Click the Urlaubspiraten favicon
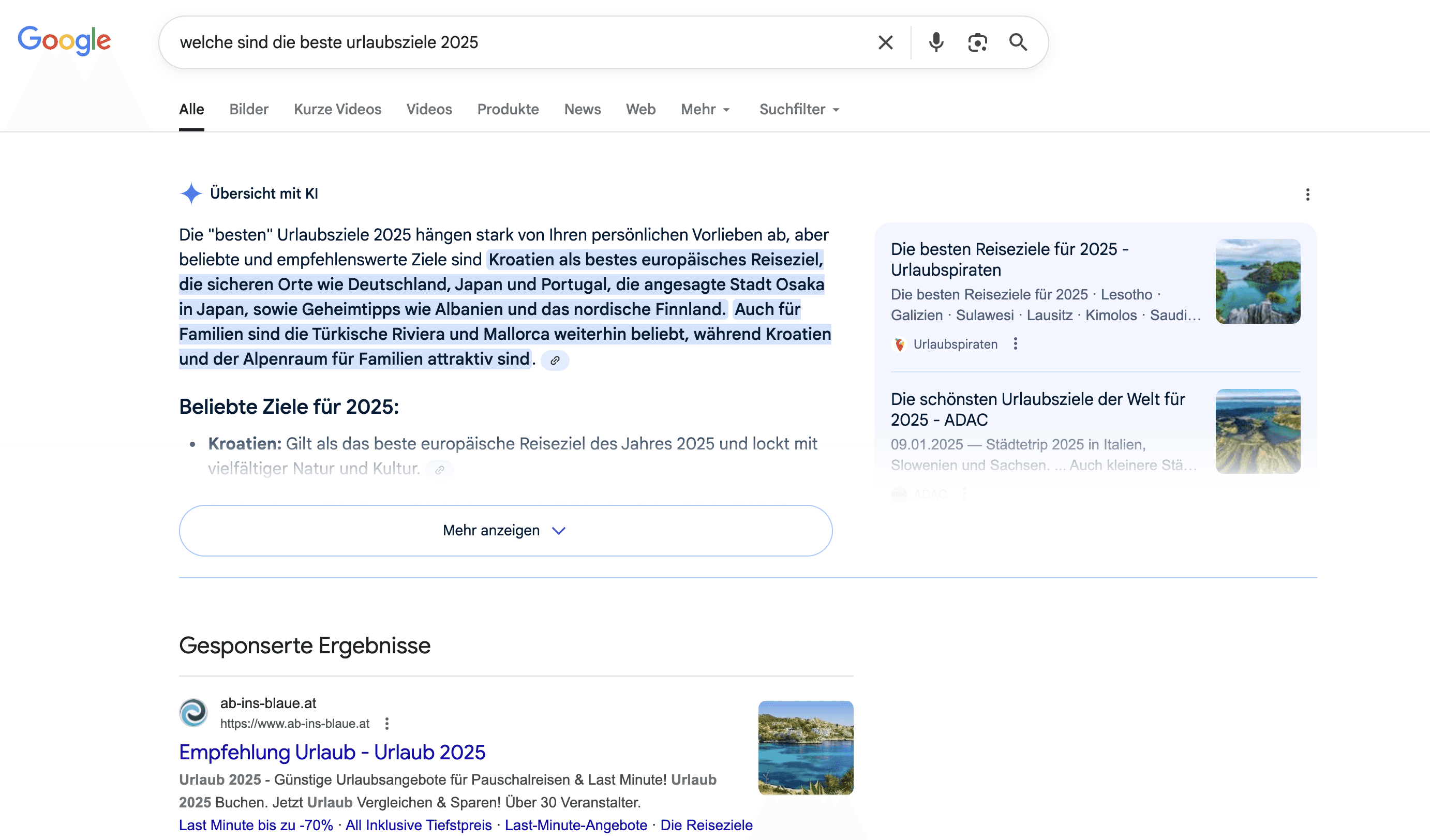This screenshot has height=840, width=1430. click(899, 344)
